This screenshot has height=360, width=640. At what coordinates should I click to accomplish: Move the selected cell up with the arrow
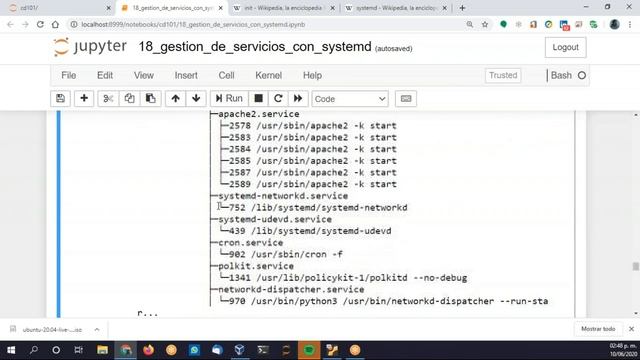click(176, 98)
